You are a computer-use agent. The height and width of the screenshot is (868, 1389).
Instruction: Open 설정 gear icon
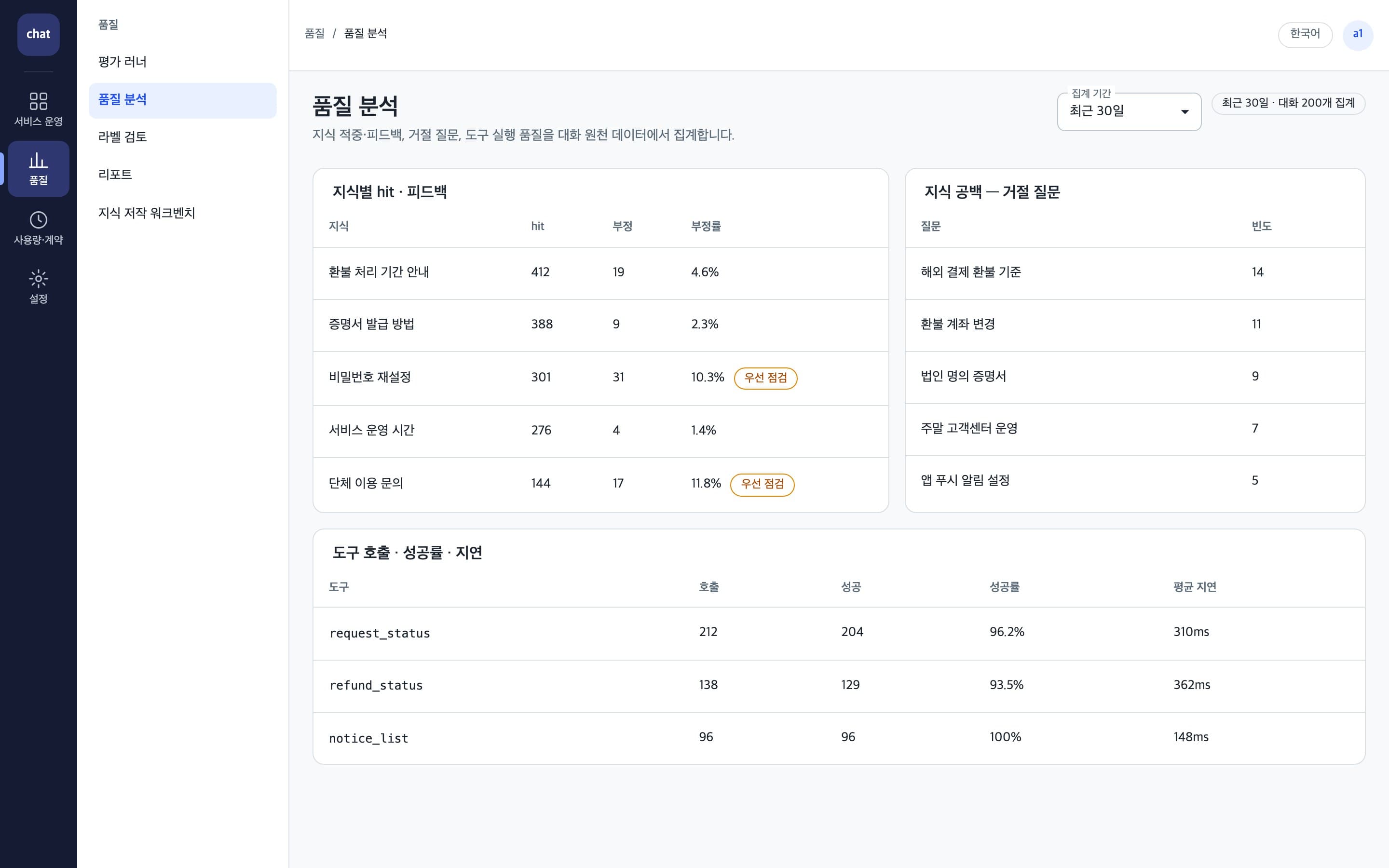pos(39,279)
